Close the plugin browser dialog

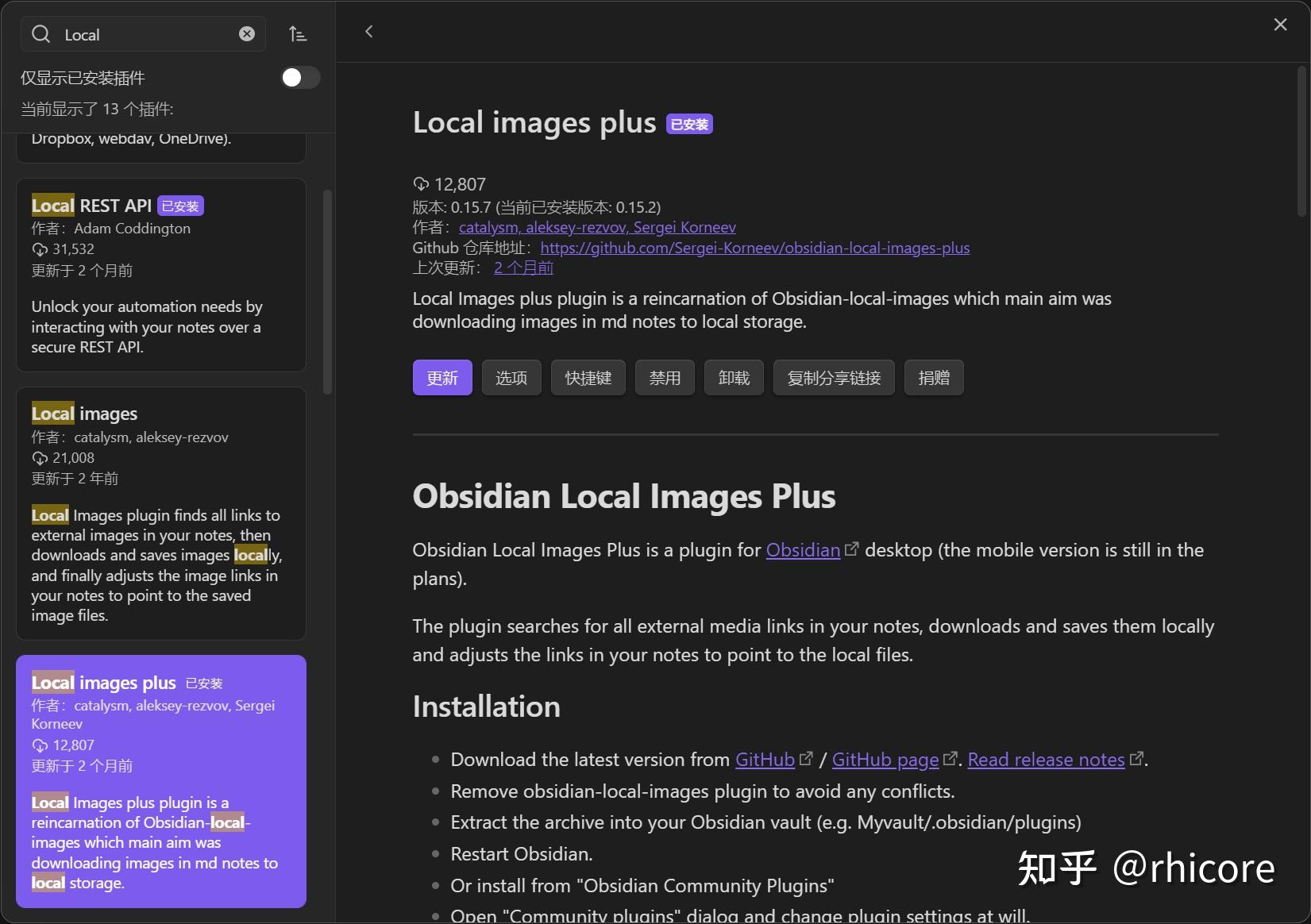(x=1280, y=25)
